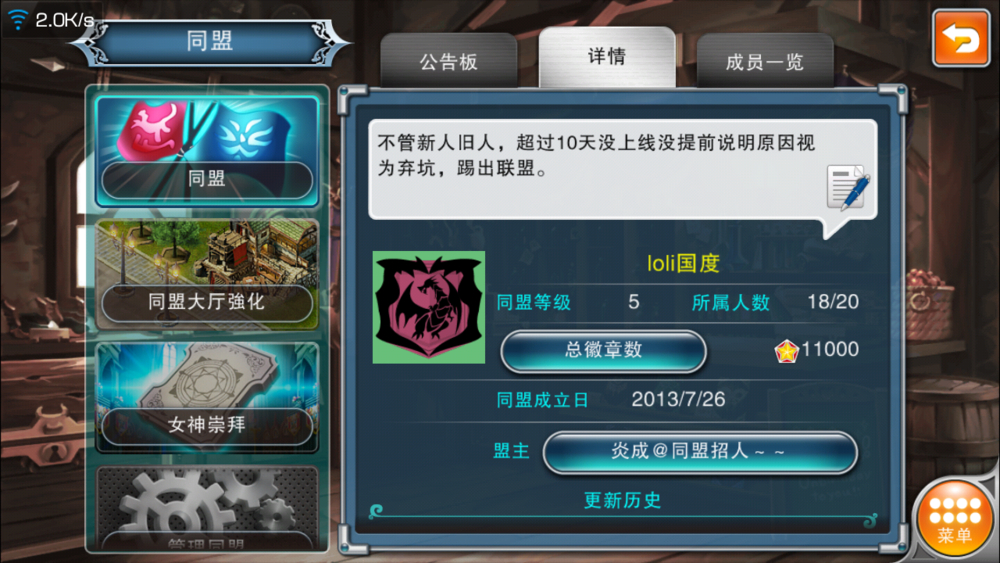Open the orange 菜单 menu button
The height and width of the screenshot is (563, 1000).
[955, 520]
